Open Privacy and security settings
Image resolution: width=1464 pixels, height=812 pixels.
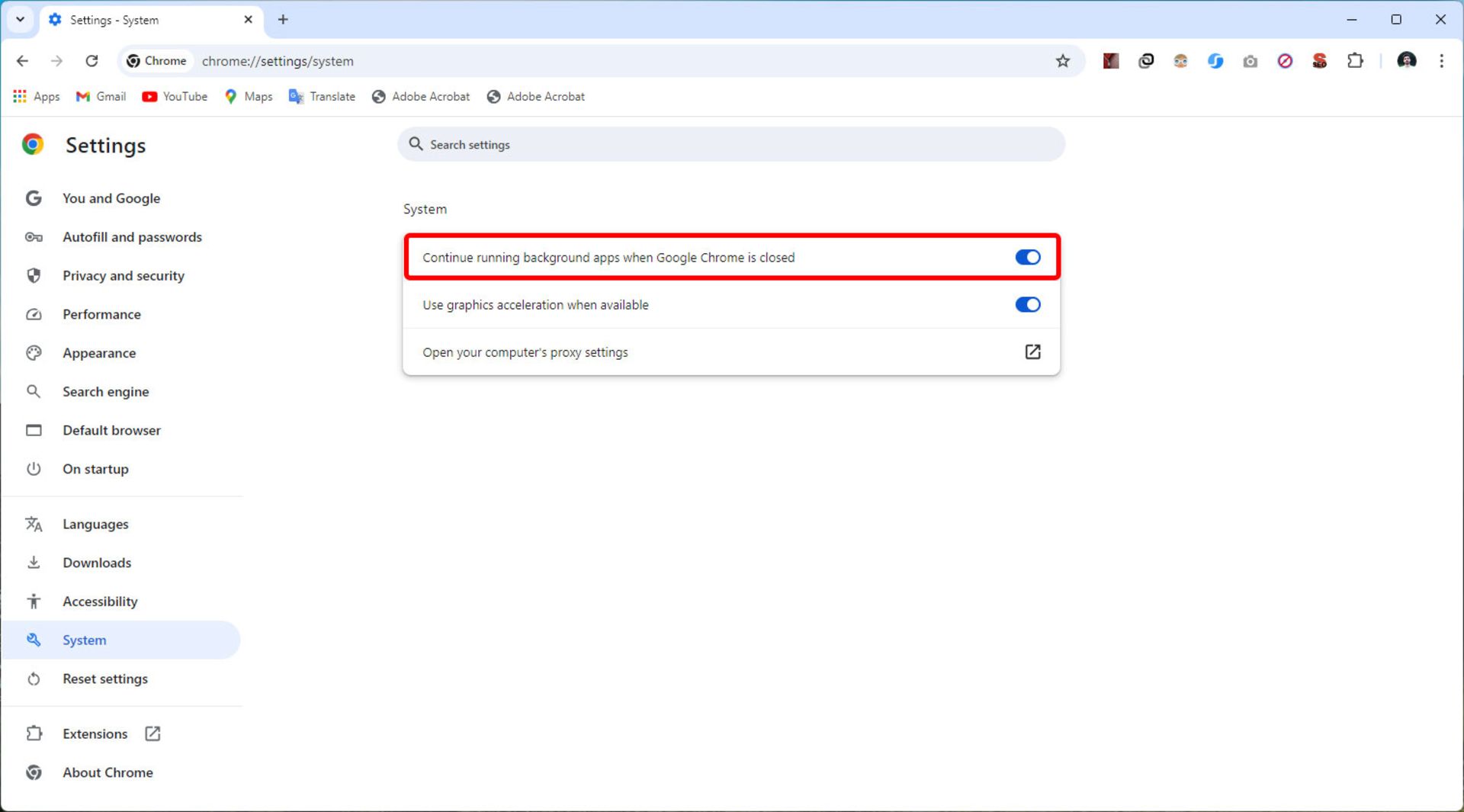tap(123, 276)
